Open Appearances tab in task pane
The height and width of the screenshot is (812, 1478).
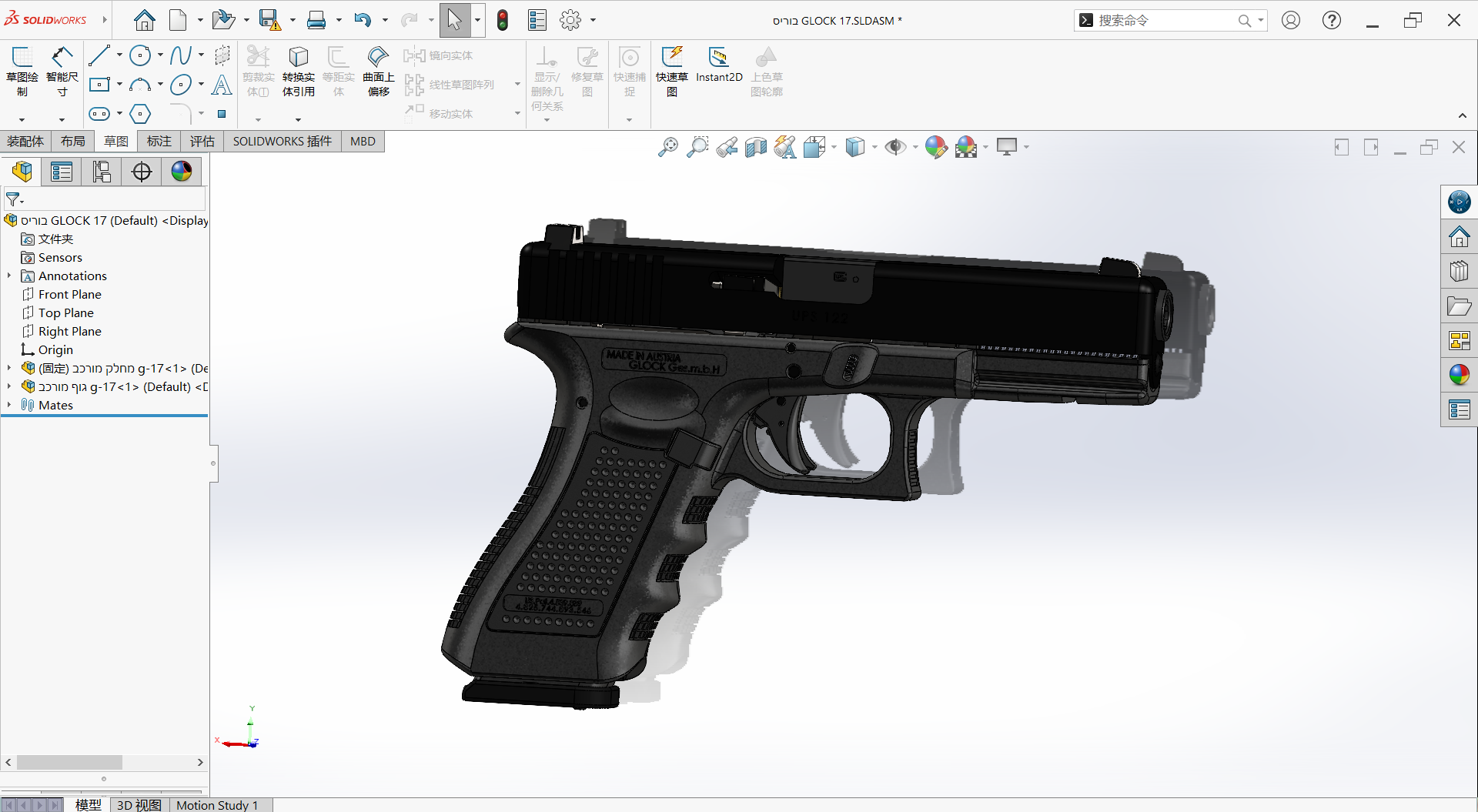coord(1459,375)
